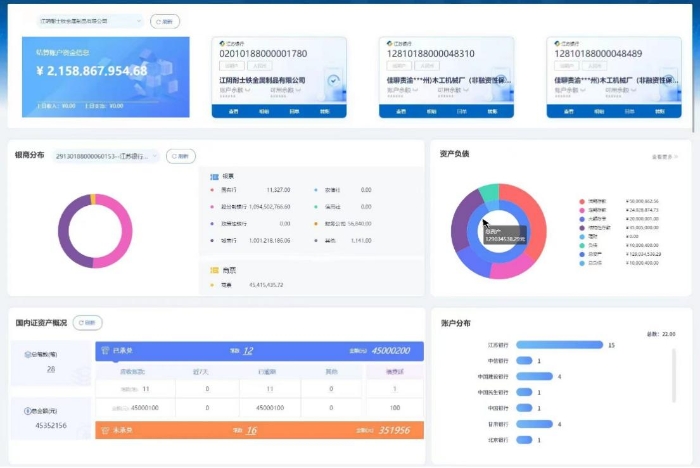Click the refresh button beside company selector
700x468 pixels.
coord(165,20)
